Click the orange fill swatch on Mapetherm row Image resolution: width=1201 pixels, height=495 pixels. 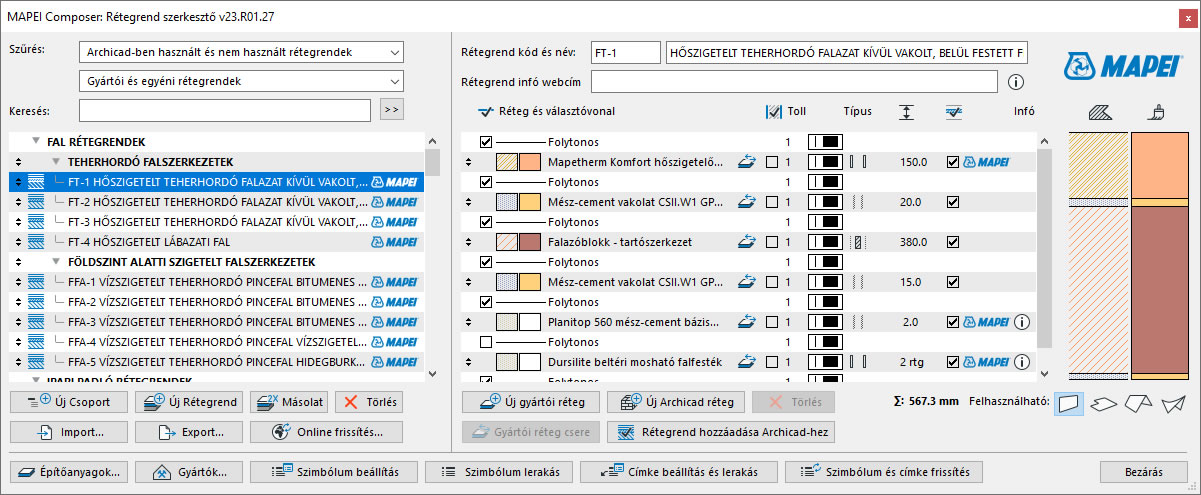point(530,162)
